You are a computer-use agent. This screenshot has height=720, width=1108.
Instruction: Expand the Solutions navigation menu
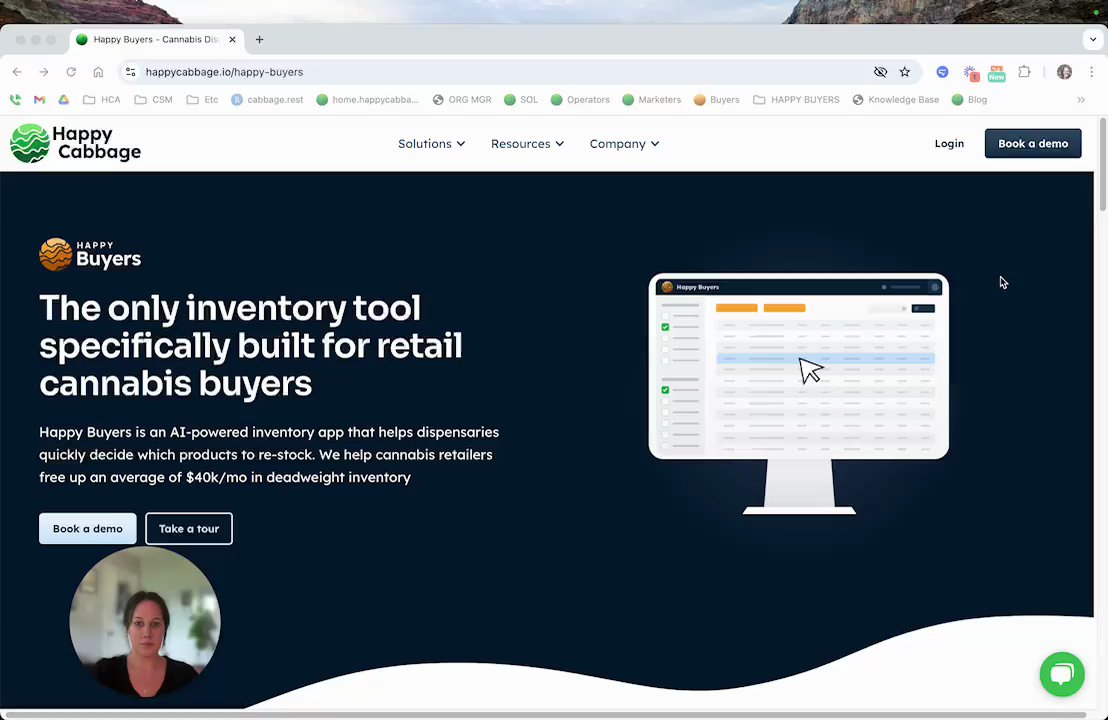click(x=431, y=143)
